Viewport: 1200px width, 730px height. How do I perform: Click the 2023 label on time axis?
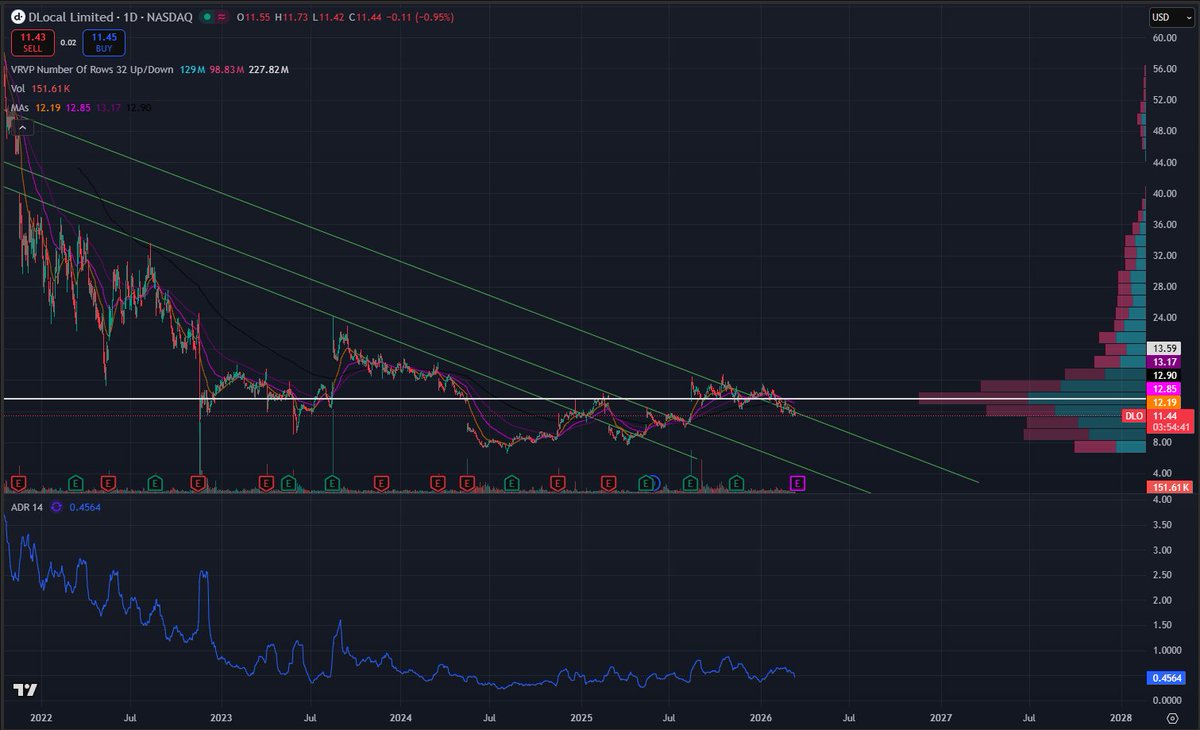pos(221,717)
